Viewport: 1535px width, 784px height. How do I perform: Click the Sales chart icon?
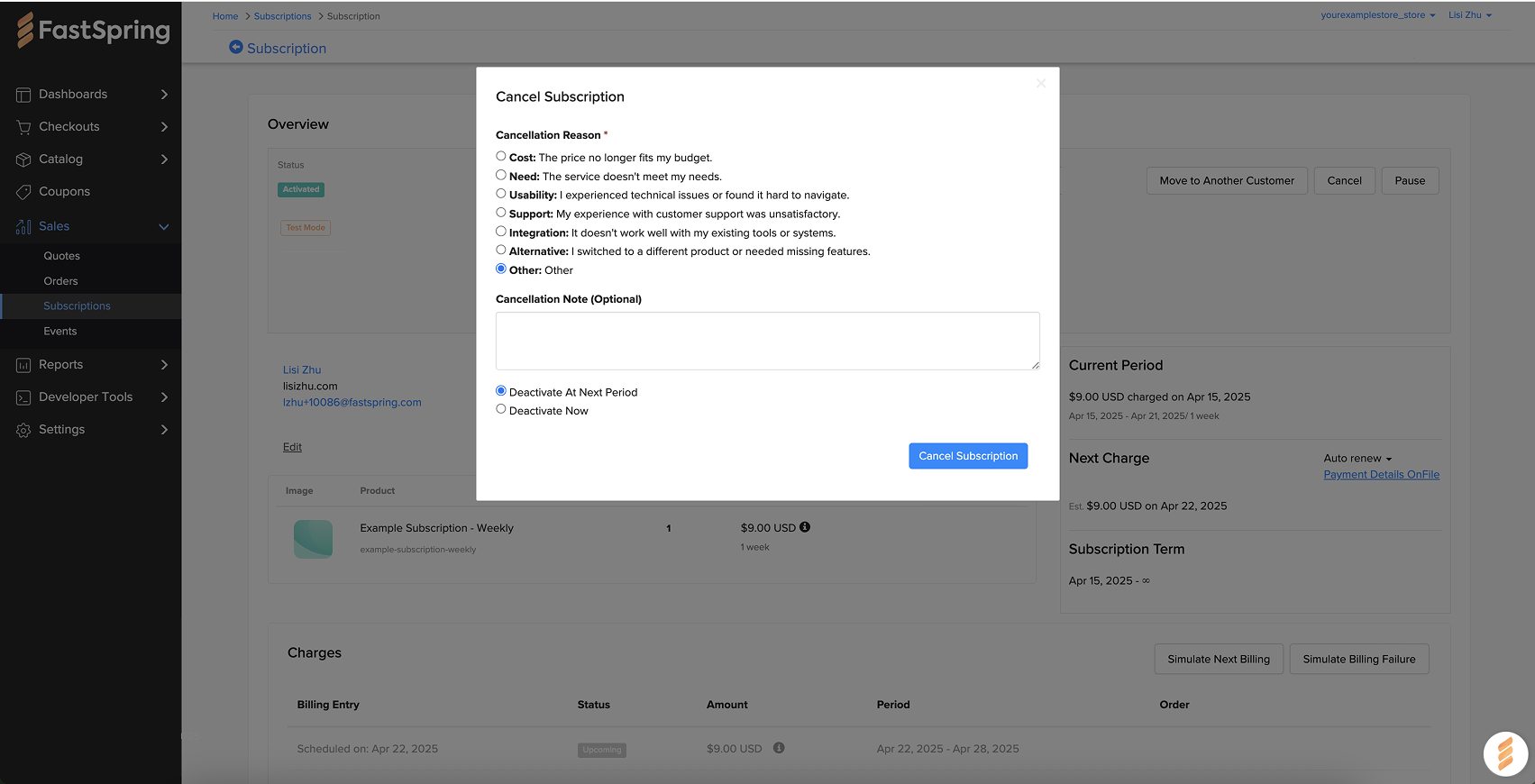23,226
